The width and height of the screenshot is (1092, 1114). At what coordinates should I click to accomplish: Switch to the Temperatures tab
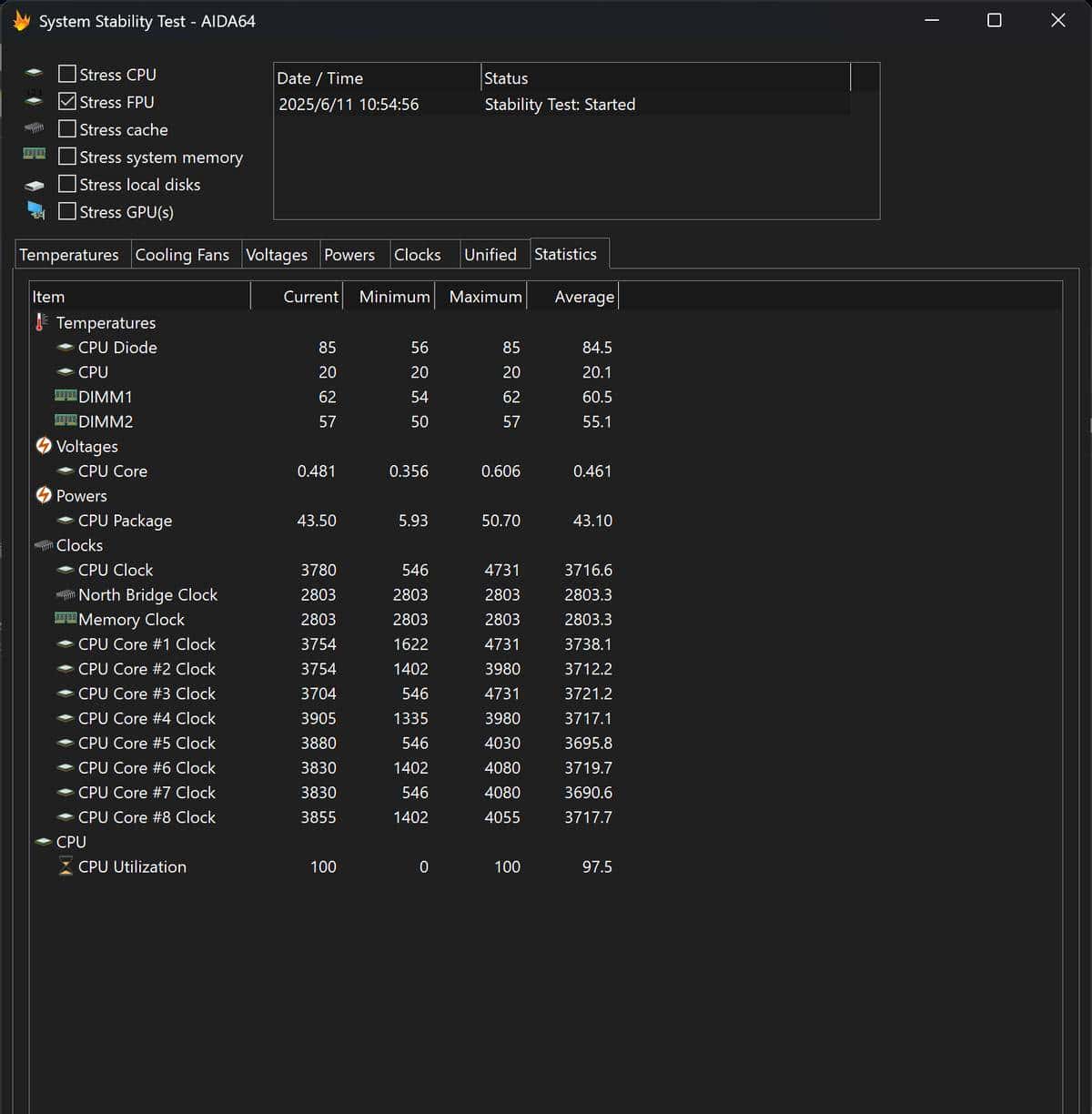[x=69, y=255]
